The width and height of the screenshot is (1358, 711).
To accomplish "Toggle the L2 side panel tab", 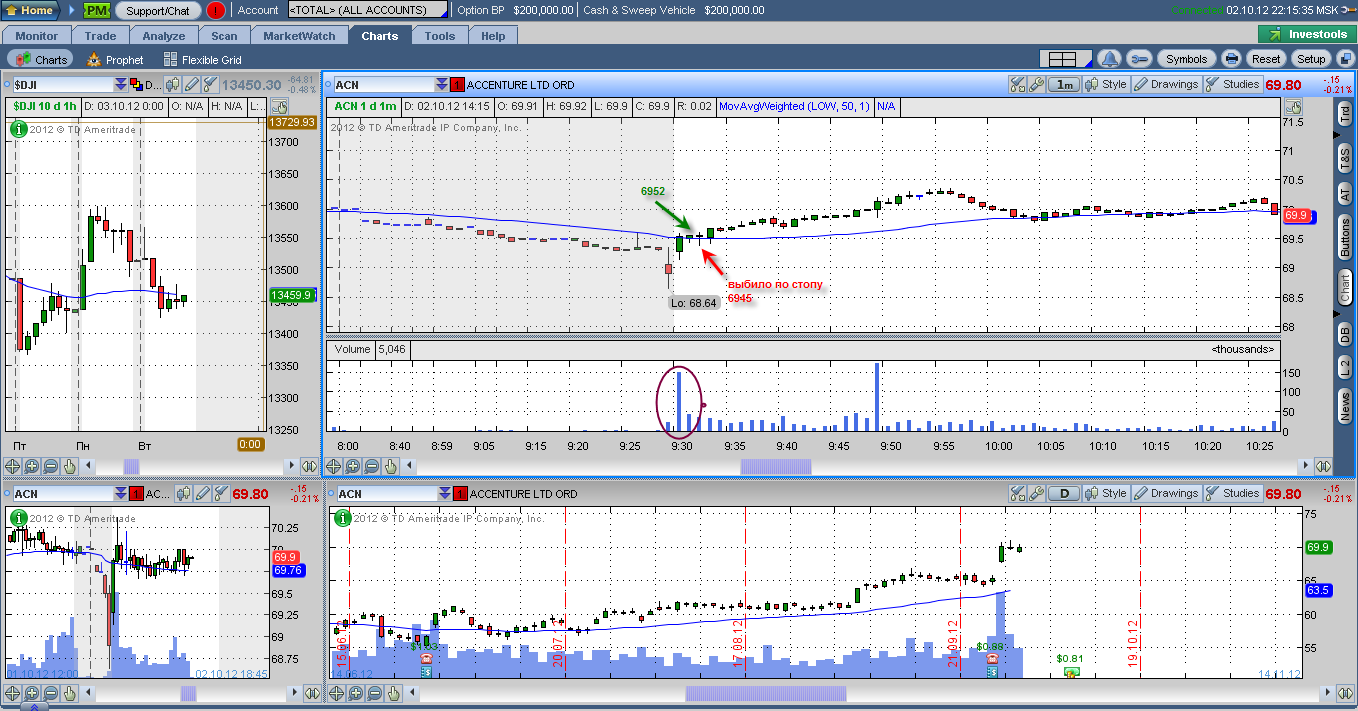I will (x=1345, y=367).
